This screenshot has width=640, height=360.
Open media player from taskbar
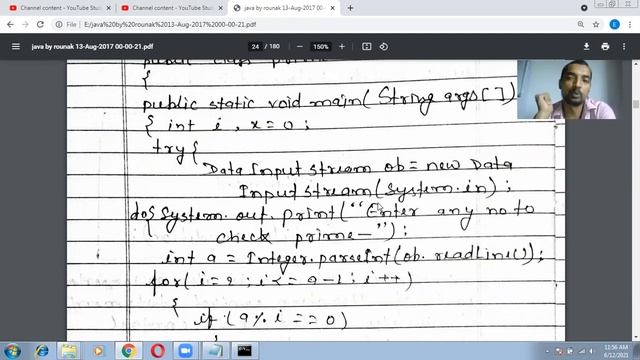click(98, 351)
